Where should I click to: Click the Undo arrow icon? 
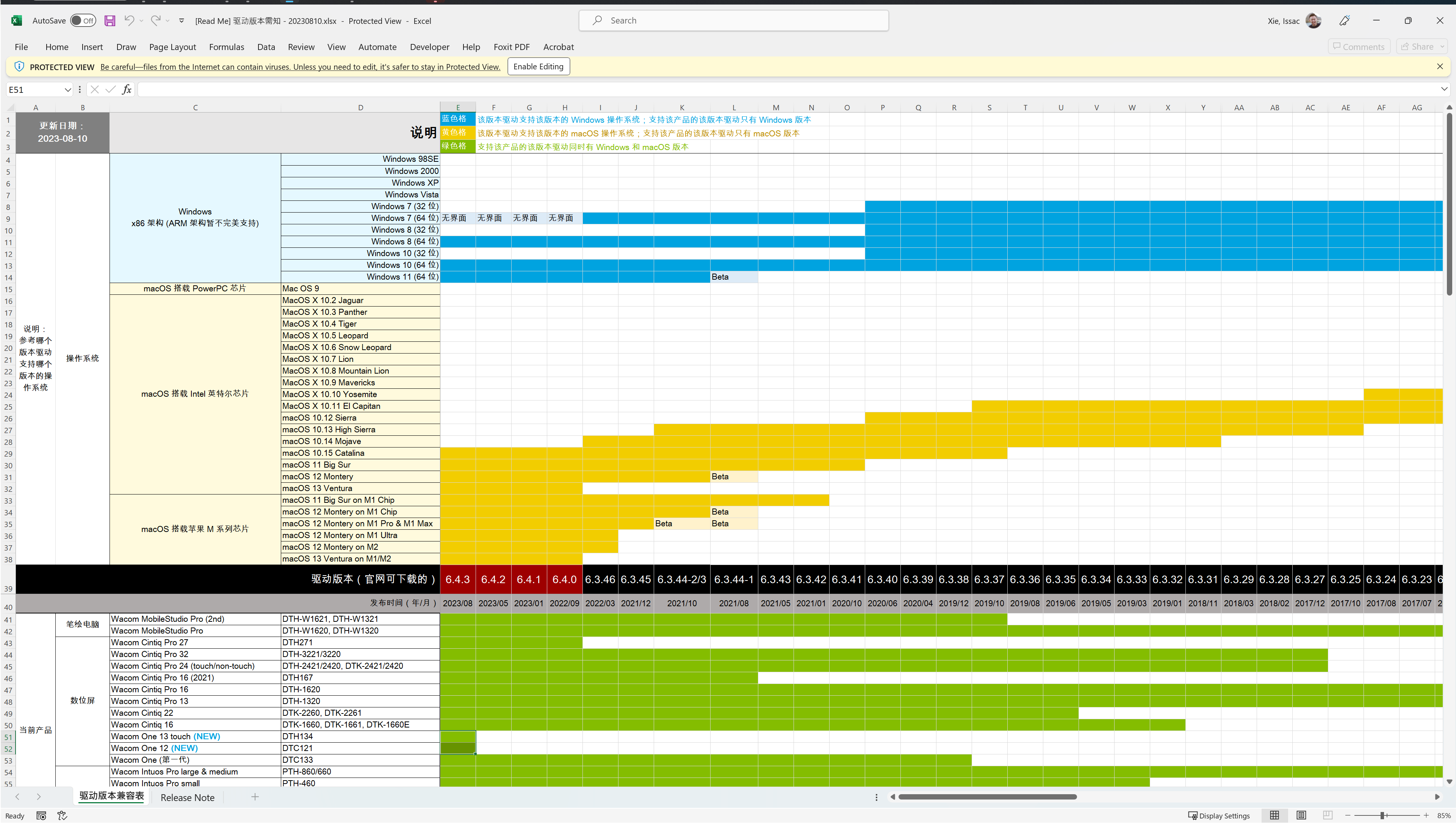tap(130, 21)
